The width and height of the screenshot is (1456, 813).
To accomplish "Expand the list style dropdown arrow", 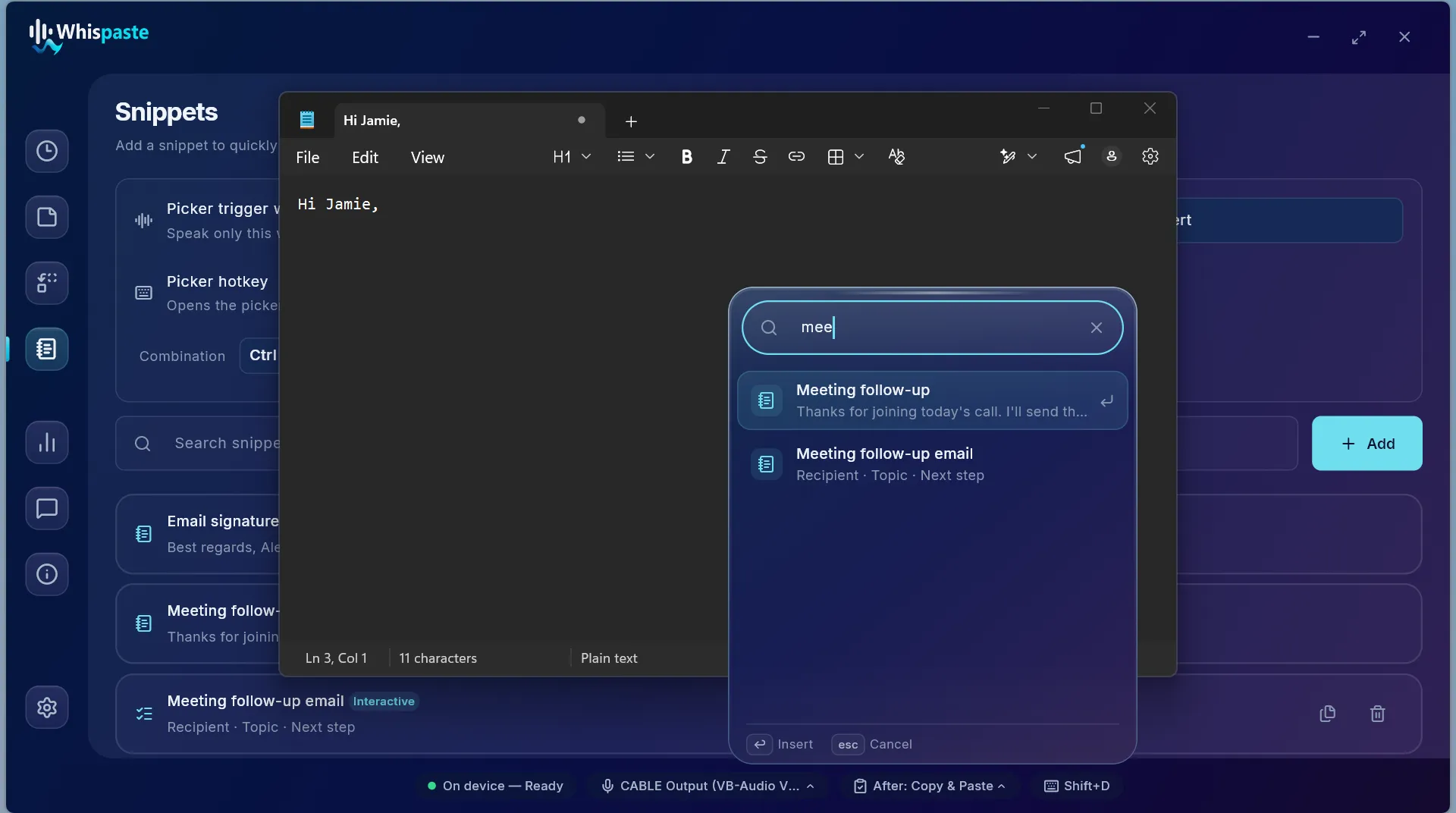I will tap(650, 157).
